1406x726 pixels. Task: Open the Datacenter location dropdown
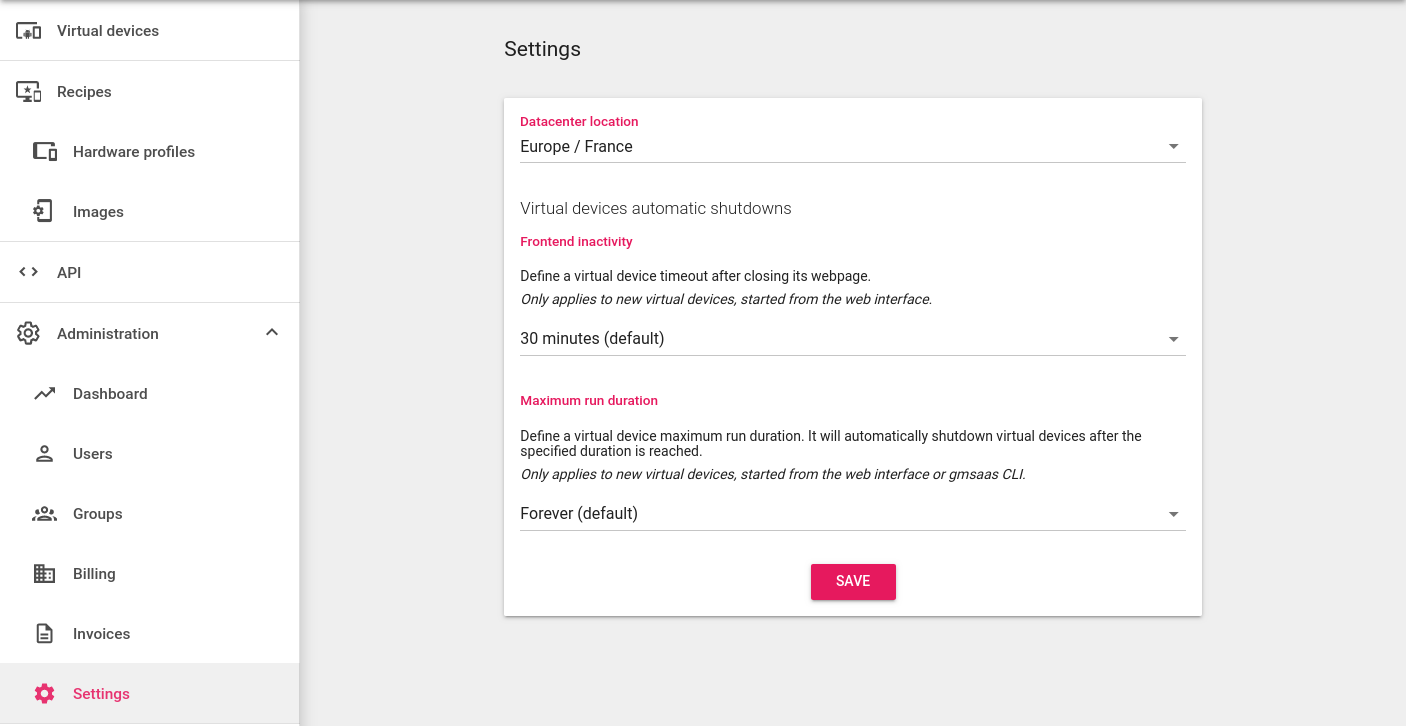[1173, 145]
